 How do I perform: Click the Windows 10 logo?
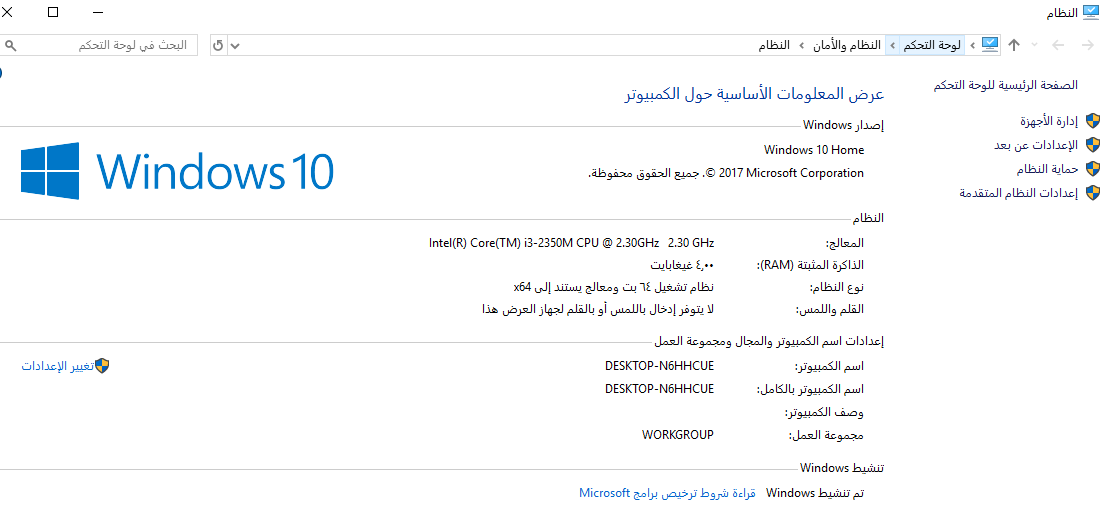tap(177, 171)
